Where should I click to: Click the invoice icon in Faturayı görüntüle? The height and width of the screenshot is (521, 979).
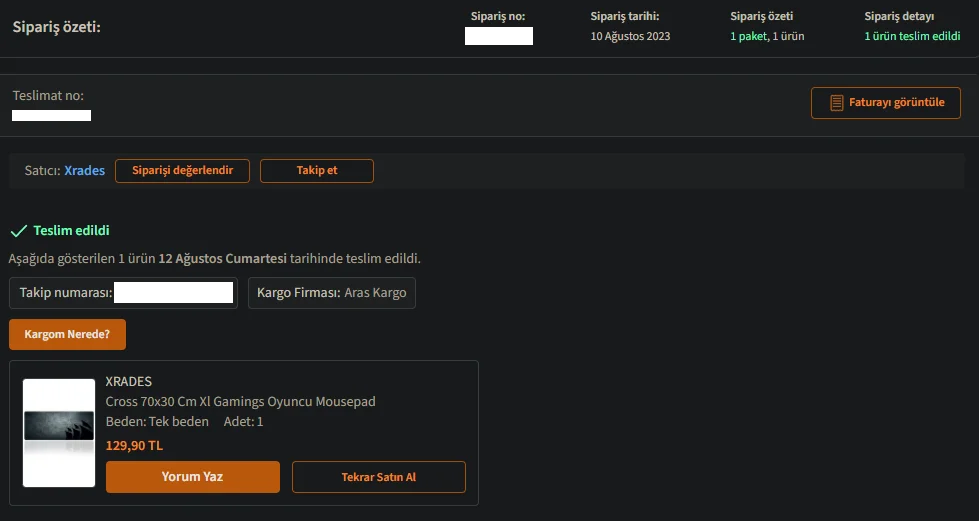836,103
